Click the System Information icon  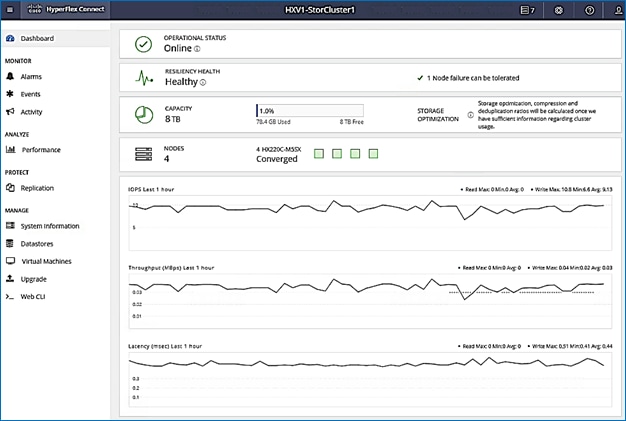click(x=10, y=225)
